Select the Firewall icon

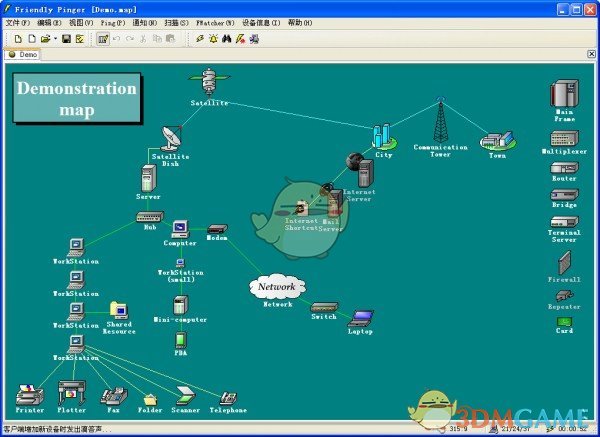(564, 263)
